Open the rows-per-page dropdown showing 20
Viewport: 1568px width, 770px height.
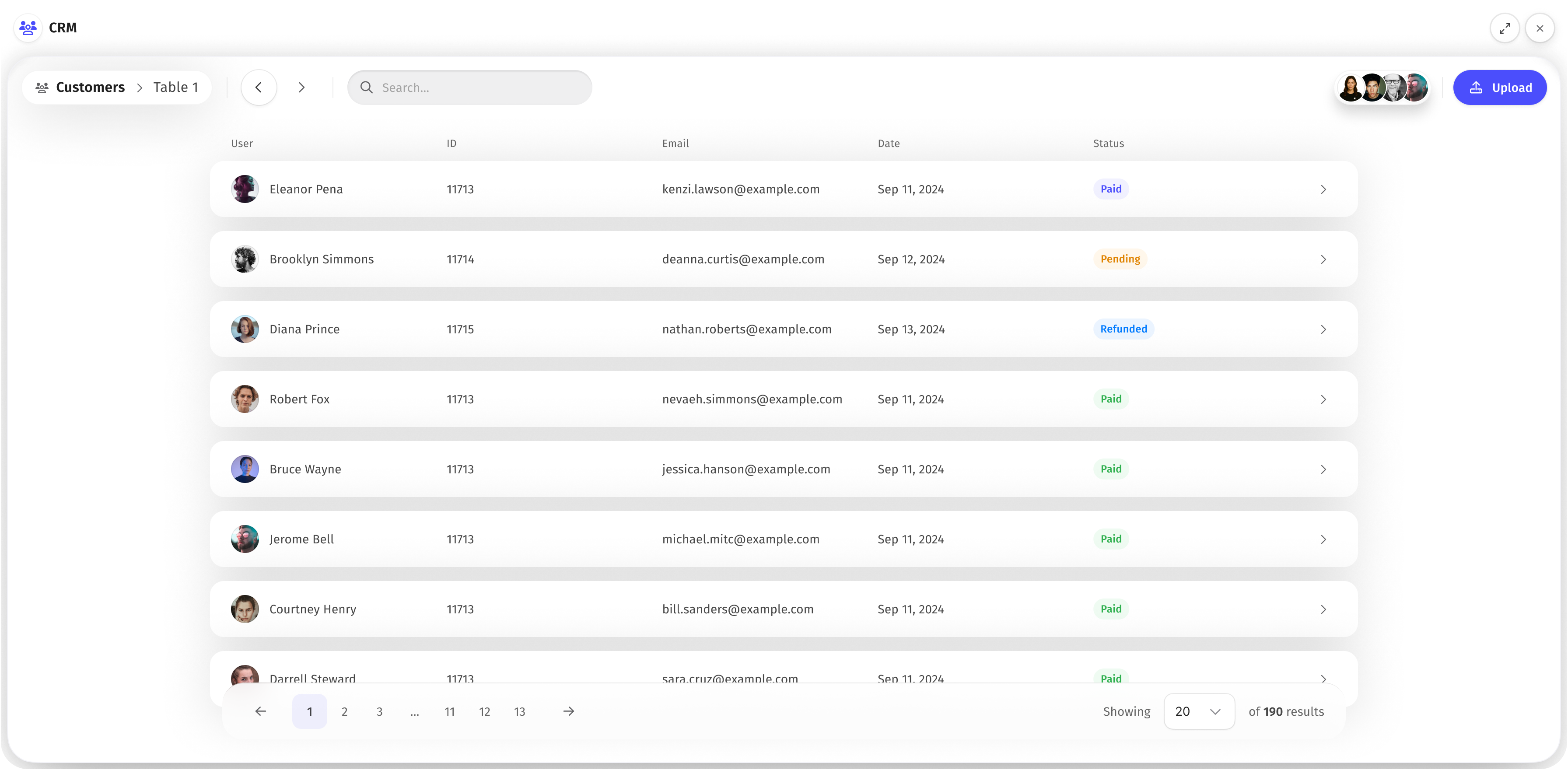(x=1198, y=711)
